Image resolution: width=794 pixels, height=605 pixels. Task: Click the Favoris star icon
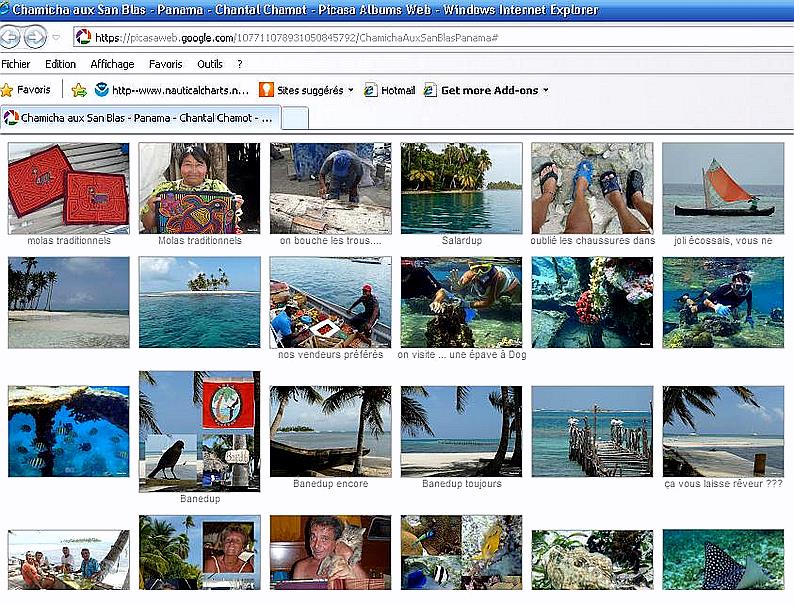(x=8, y=90)
